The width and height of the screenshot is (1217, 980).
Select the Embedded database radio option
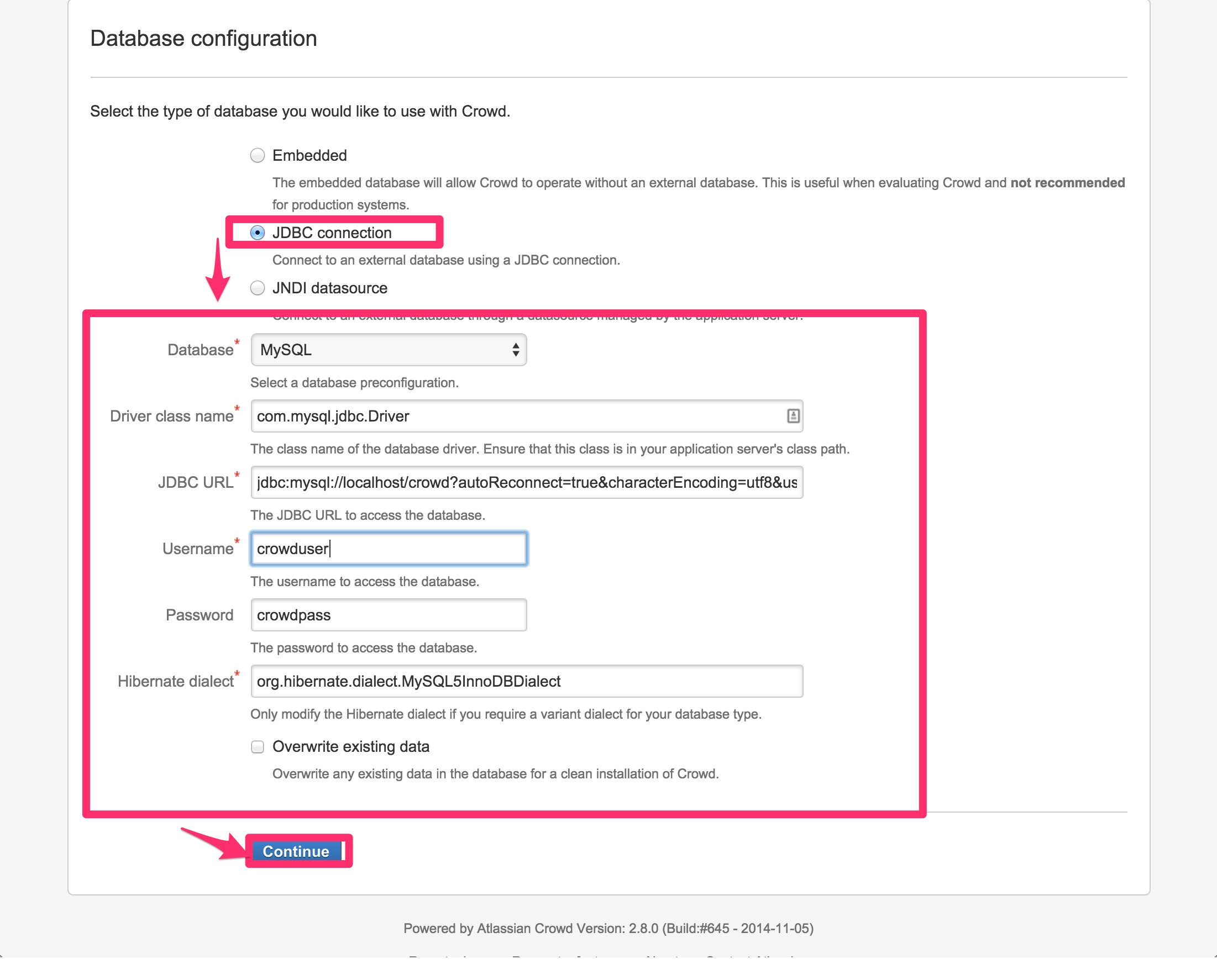258,155
